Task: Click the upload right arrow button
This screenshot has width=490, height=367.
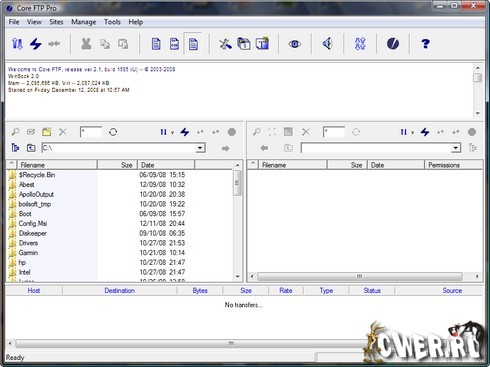Action: [x=226, y=148]
